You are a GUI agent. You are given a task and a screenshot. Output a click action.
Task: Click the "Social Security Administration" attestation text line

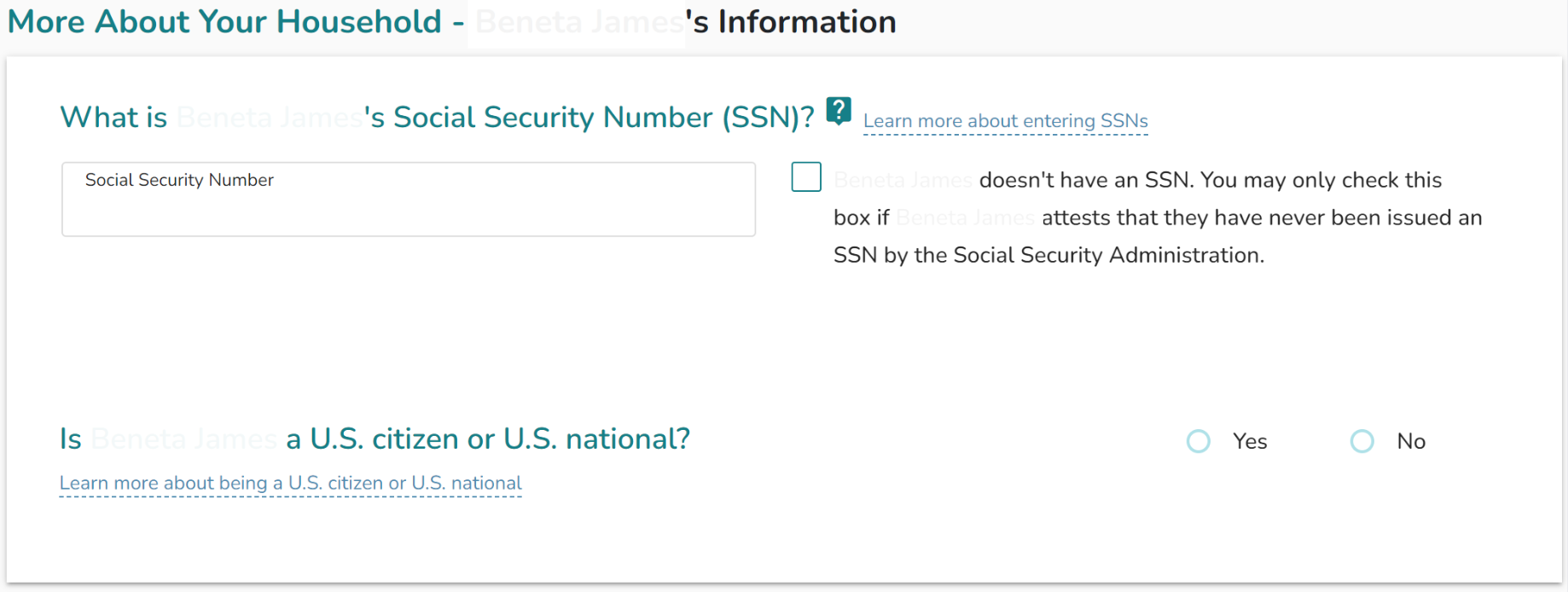[1048, 255]
